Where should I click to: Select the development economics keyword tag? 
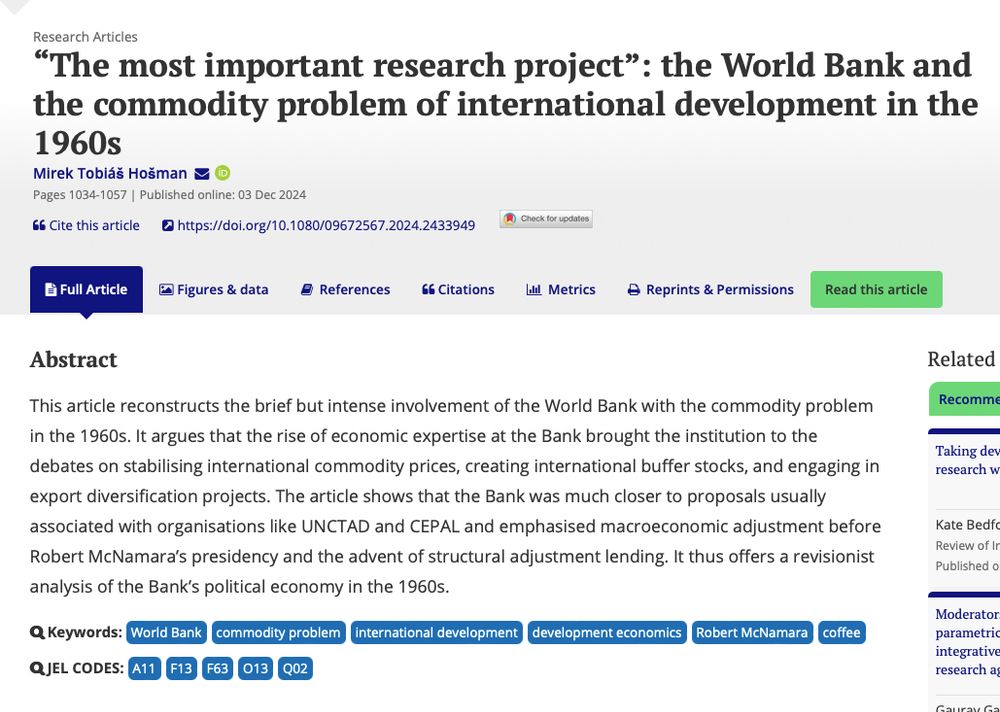point(607,632)
